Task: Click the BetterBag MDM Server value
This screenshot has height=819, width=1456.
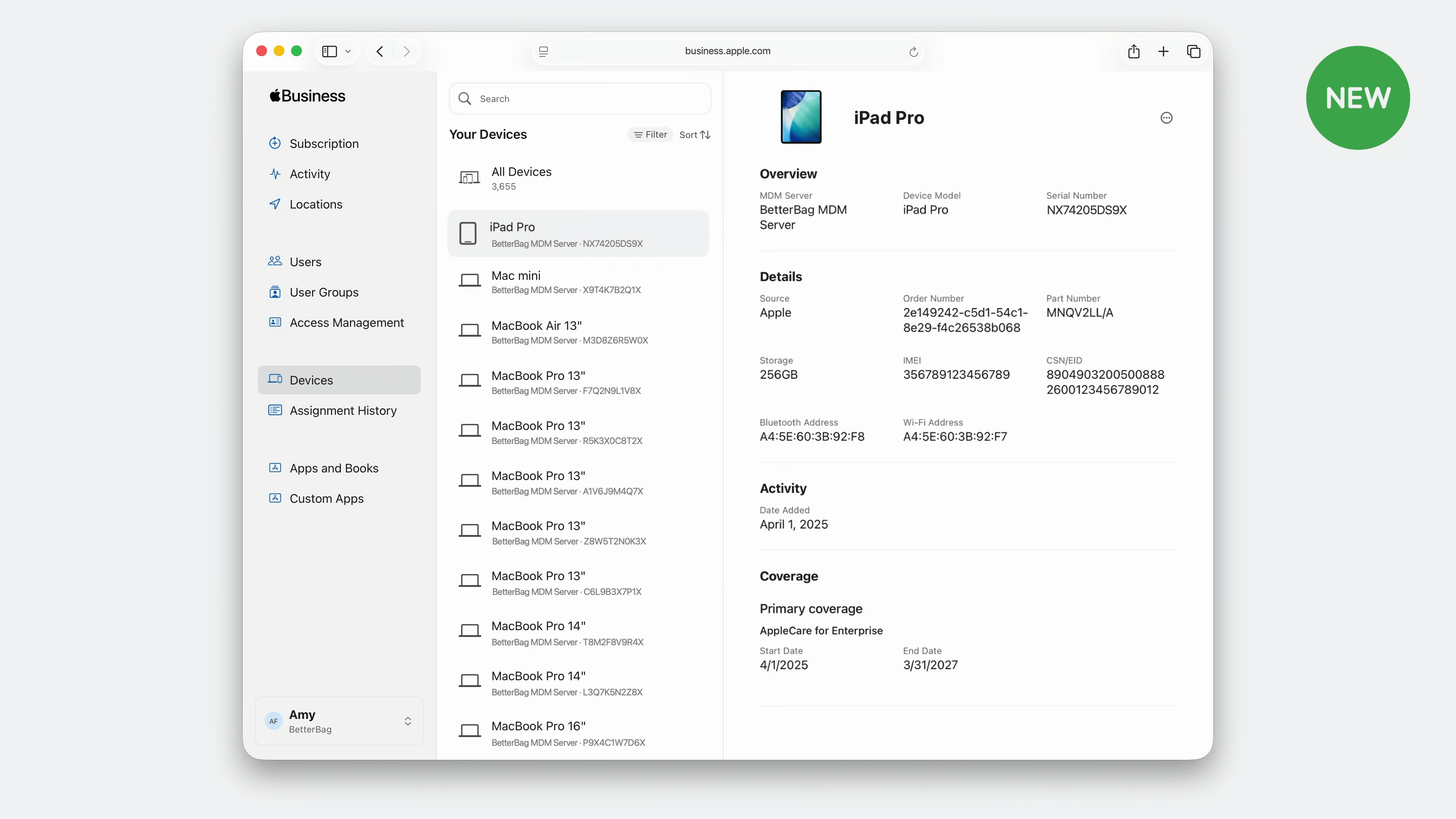Action: tap(803, 217)
